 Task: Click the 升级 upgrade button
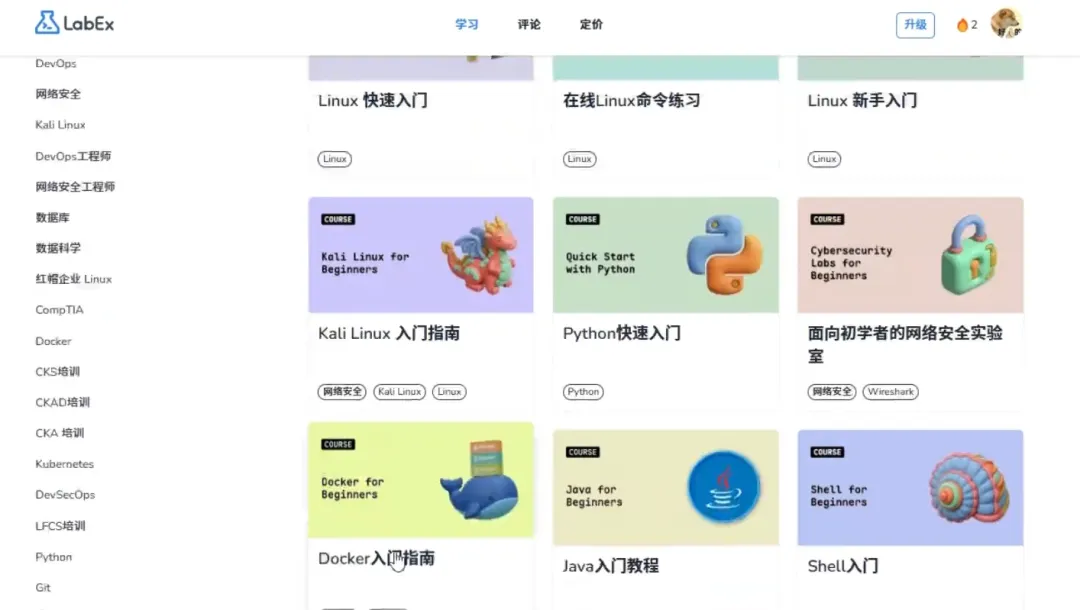click(x=915, y=25)
